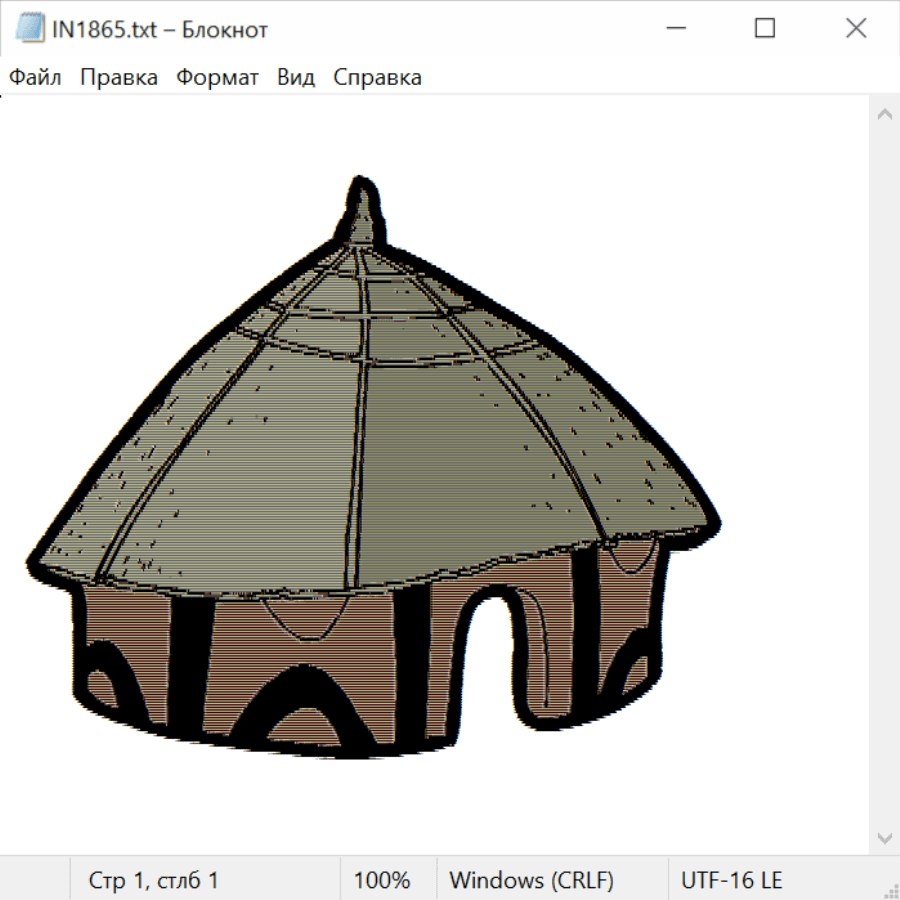
Task: Minimize the Блокнот window
Action: coord(673,29)
